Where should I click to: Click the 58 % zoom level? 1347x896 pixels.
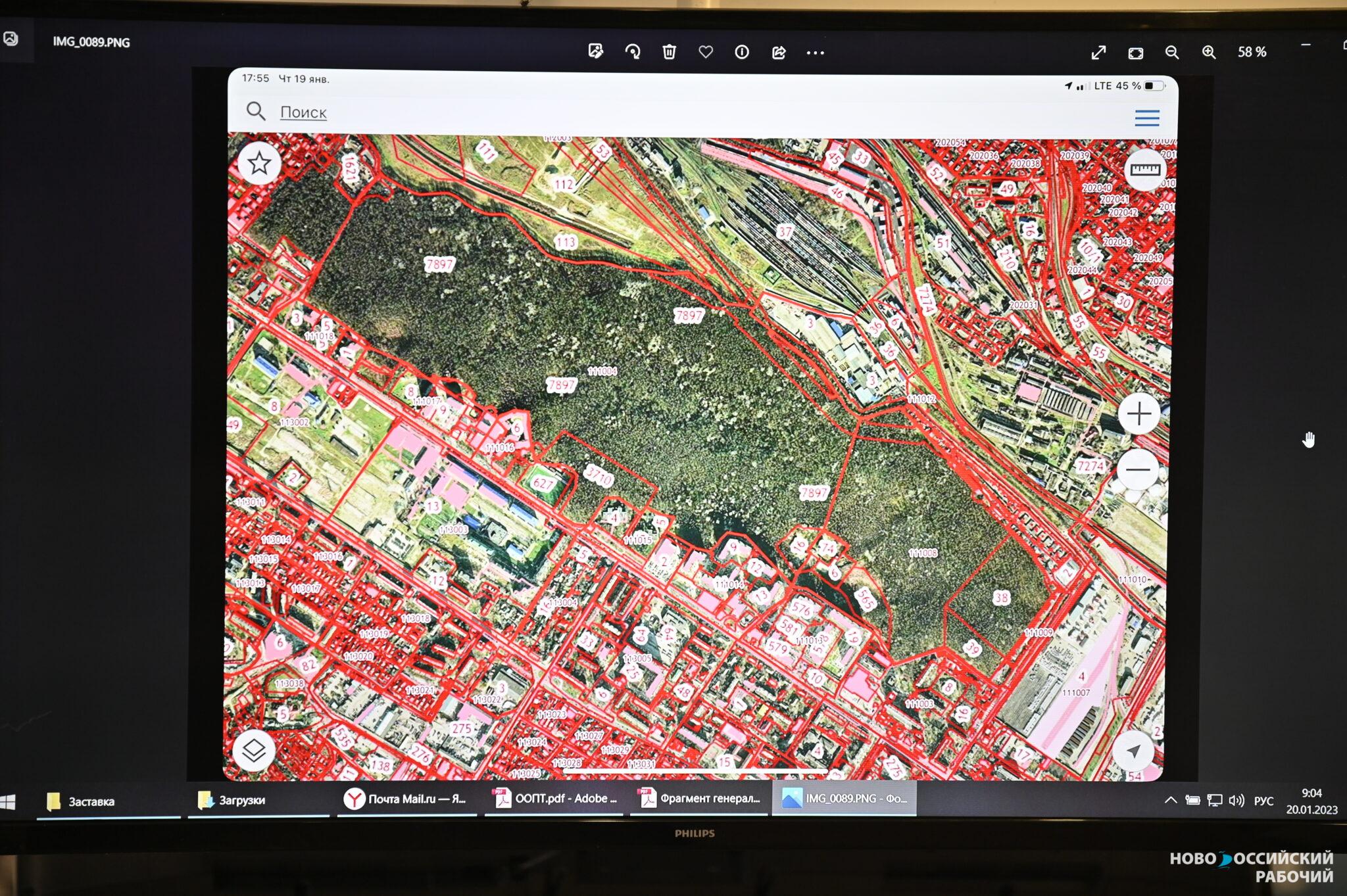tap(1252, 52)
